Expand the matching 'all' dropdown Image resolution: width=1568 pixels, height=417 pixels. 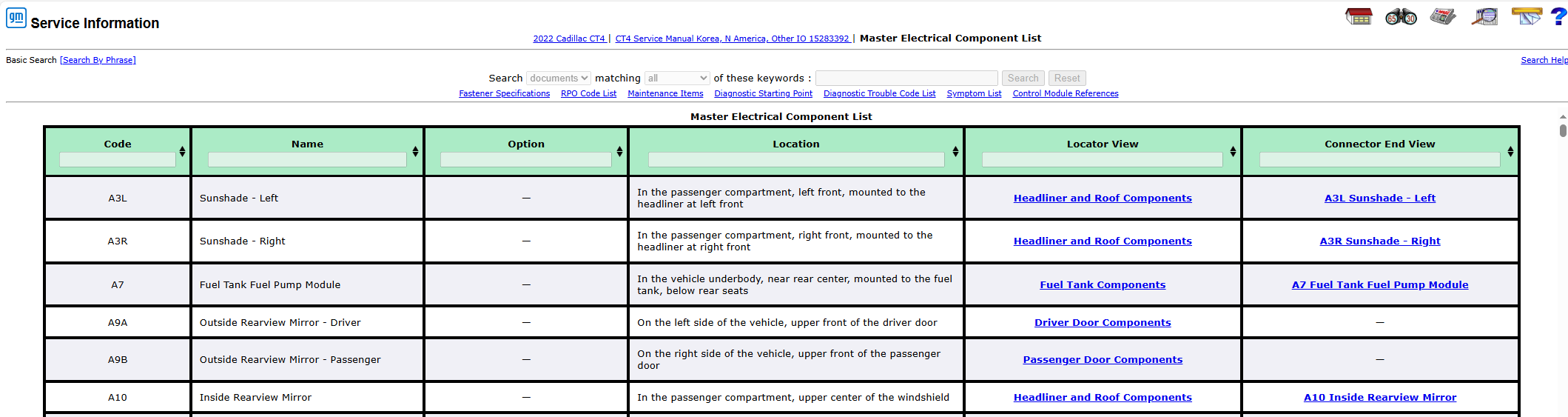(677, 79)
